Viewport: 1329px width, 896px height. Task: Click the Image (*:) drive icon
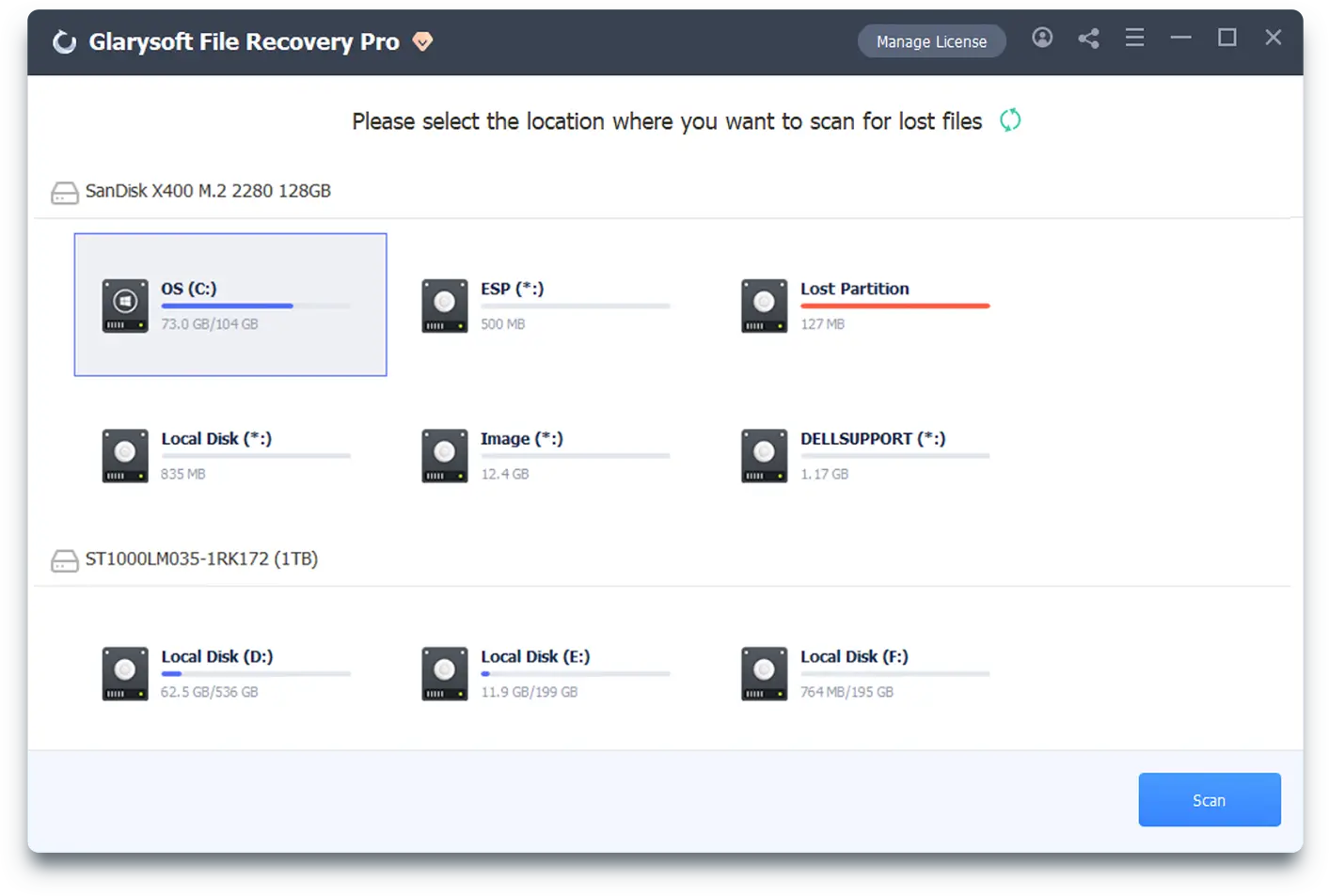(444, 455)
